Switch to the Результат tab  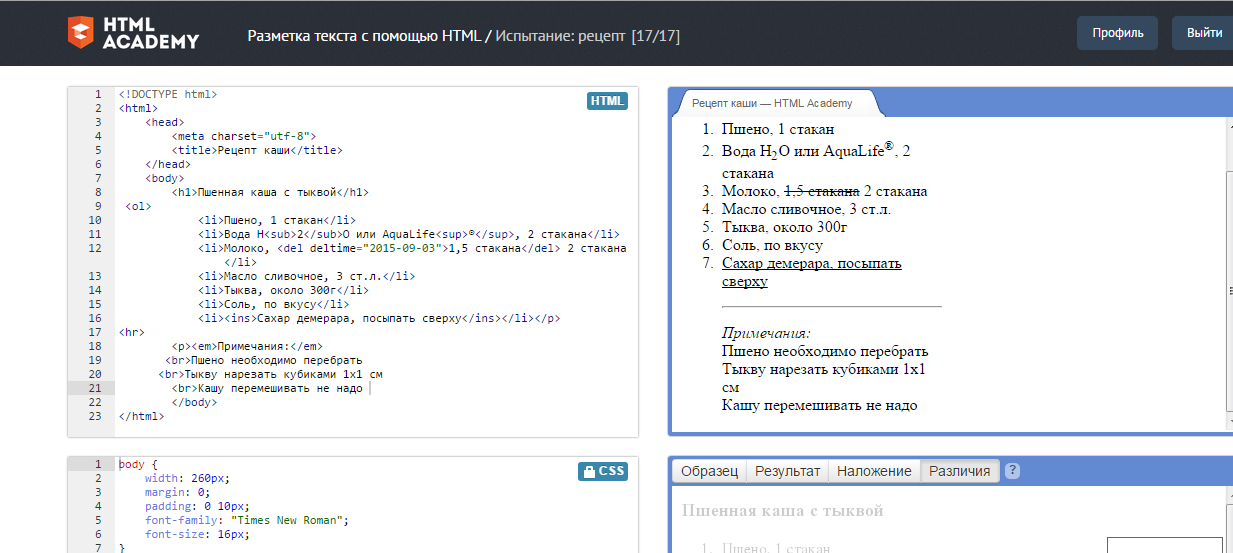(787, 471)
